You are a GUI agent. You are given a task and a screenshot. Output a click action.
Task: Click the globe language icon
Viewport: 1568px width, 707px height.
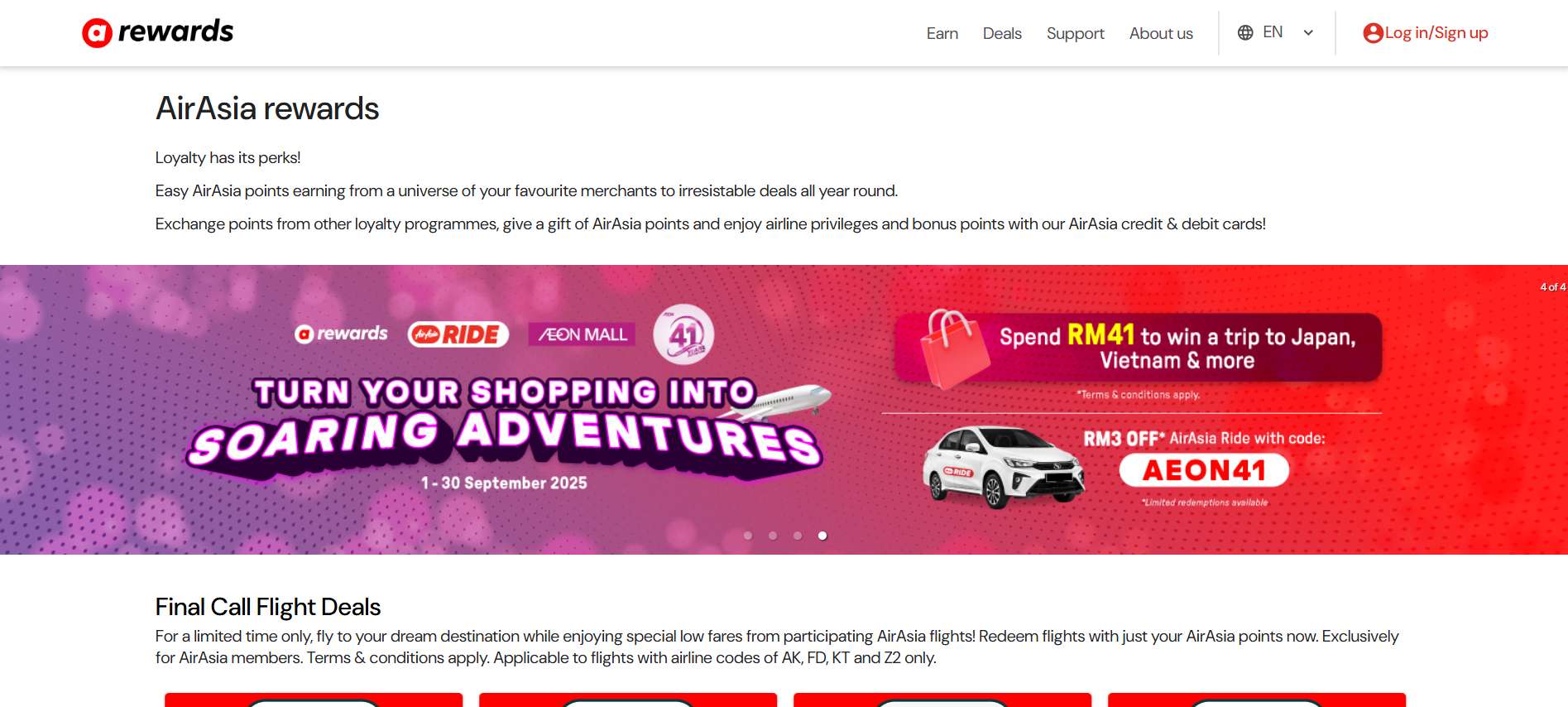click(x=1245, y=32)
